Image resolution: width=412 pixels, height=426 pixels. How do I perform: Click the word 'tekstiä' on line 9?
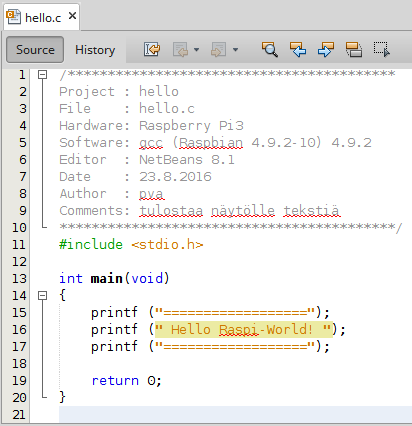coord(311,211)
